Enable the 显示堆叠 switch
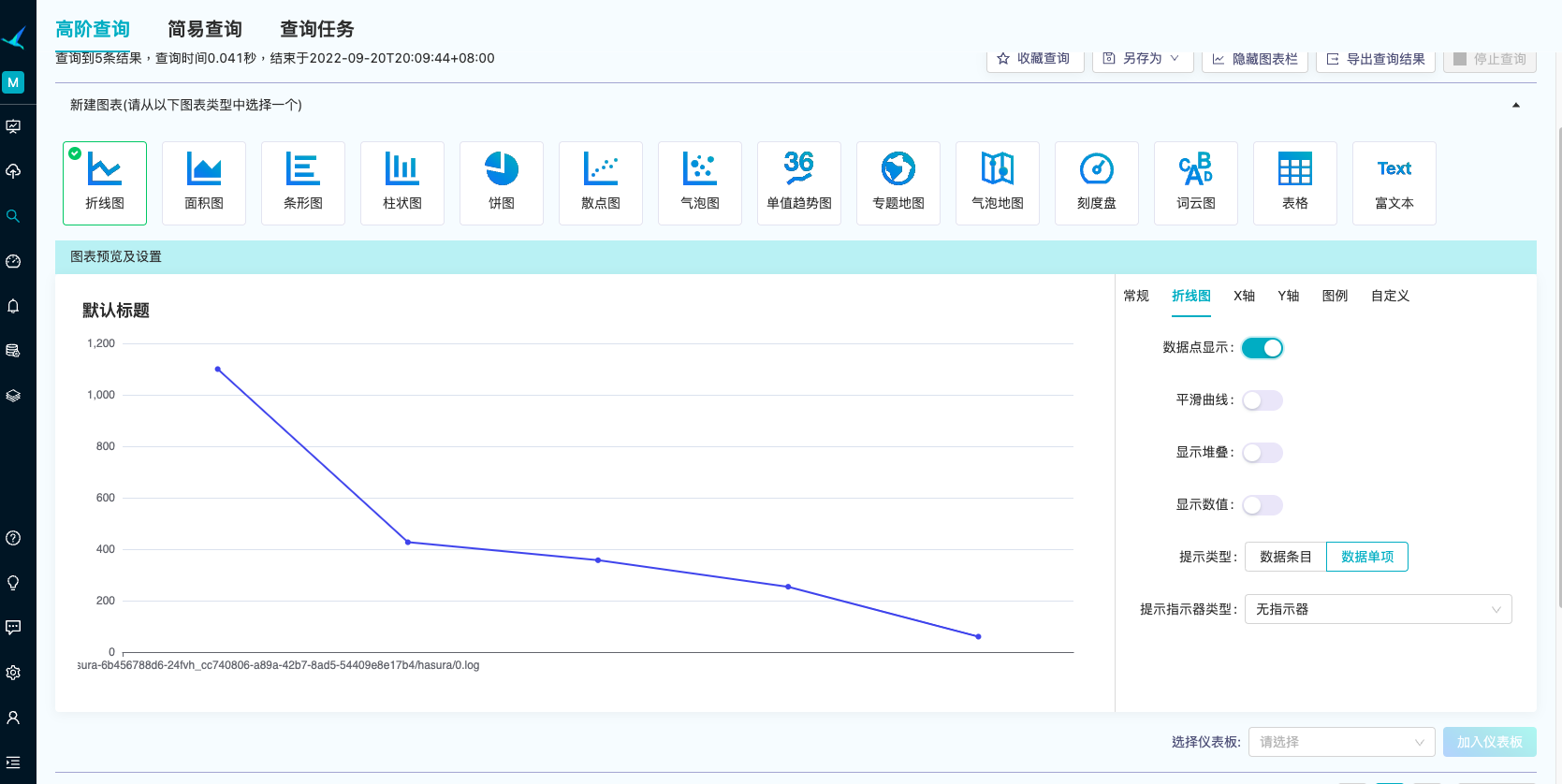Screen dimensions: 1562x784 click(x=1262, y=453)
